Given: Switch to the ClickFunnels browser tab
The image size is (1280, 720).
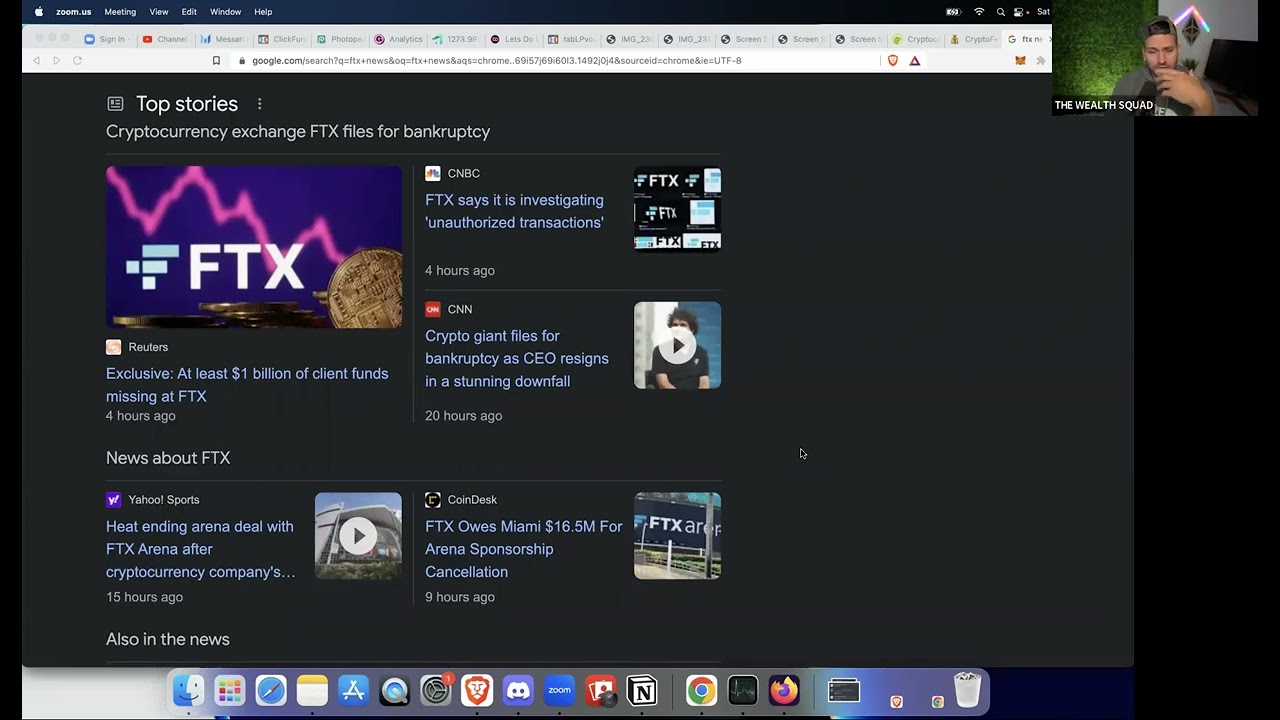Looking at the screenshot, I should pyautogui.click(x=281, y=39).
